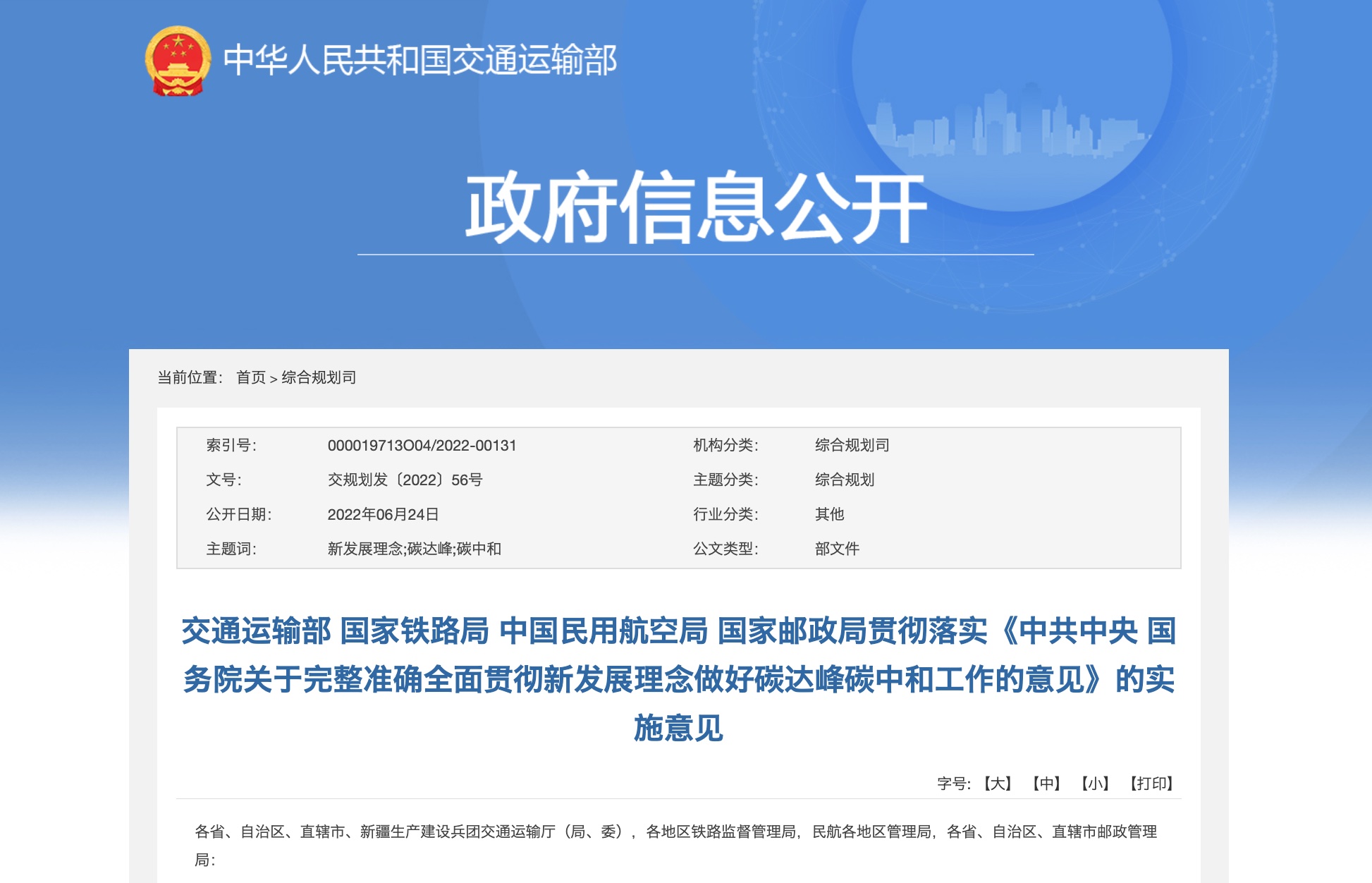Click the national emblem logo
1372x883 pixels.
178,61
